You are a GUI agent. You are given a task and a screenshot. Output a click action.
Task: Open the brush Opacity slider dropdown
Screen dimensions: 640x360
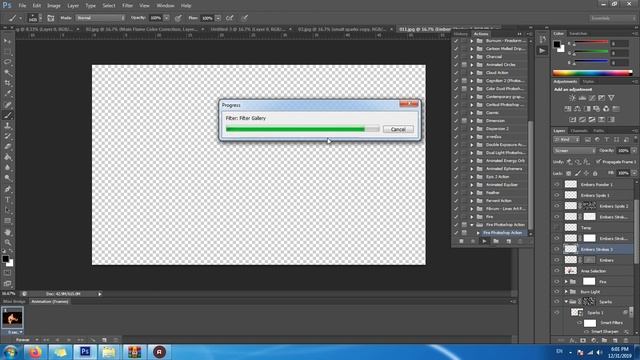[x=166, y=18]
